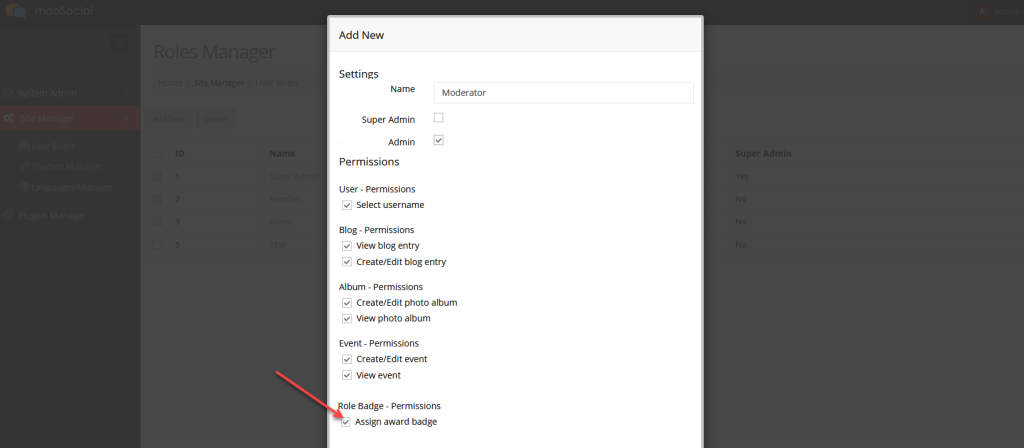Screen dimensions: 1024x448
Task: Open the Super Admin role link
Action: click(x=293, y=176)
